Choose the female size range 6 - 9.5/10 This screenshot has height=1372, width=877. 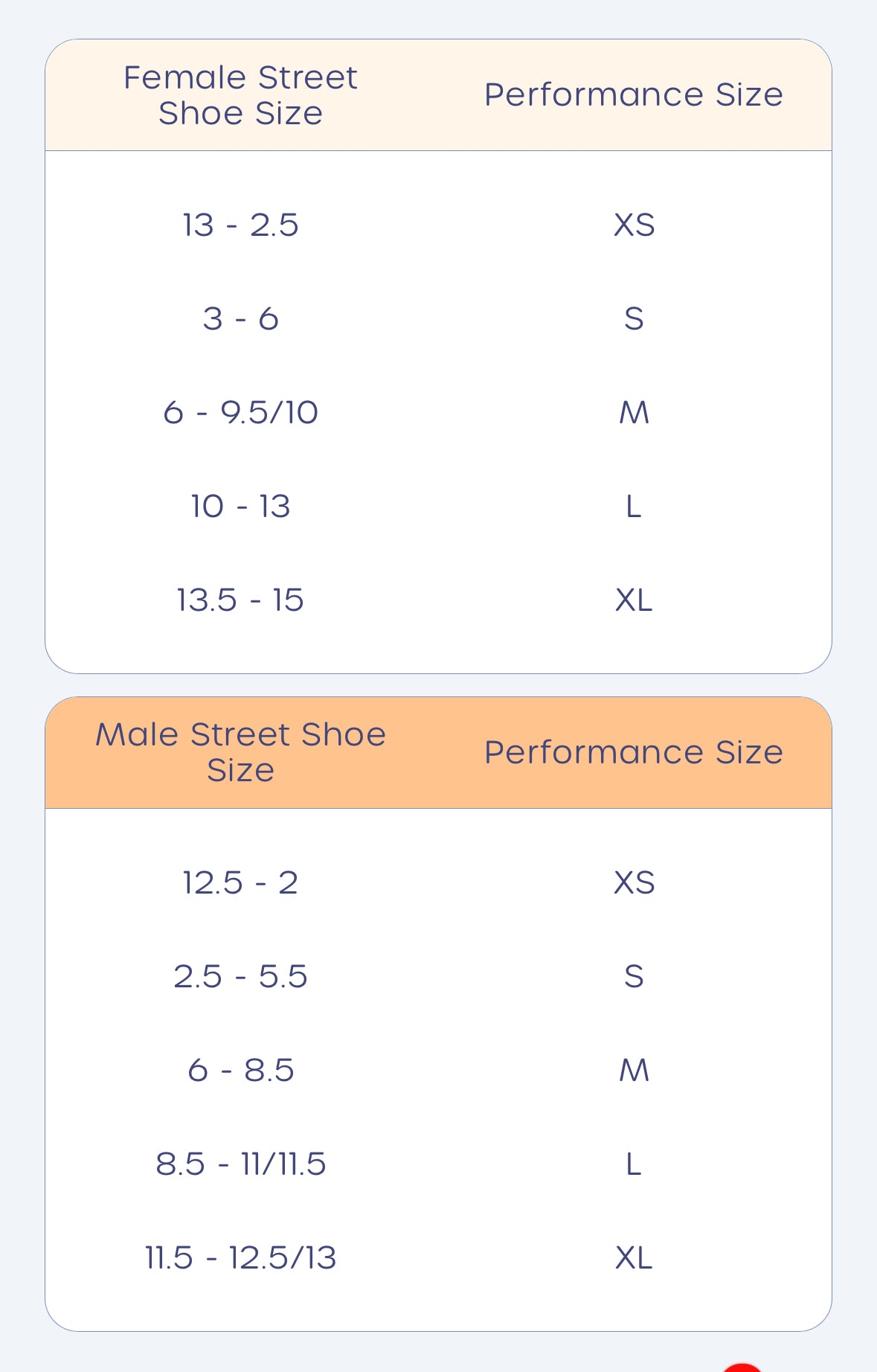click(240, 412)
